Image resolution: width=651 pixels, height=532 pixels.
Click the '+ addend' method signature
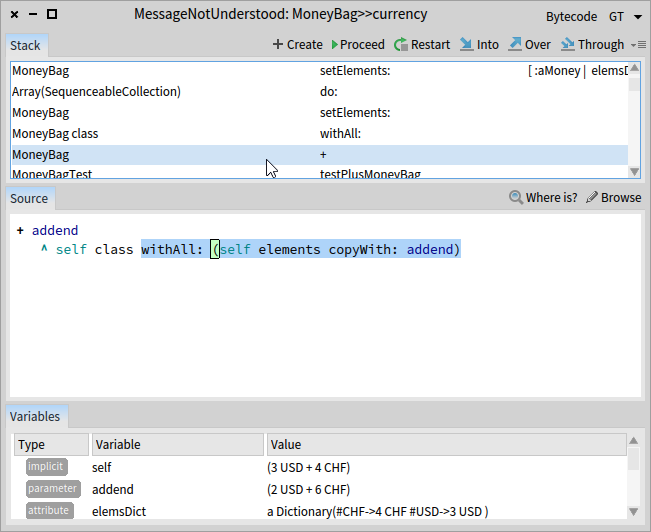pos(47,230)
